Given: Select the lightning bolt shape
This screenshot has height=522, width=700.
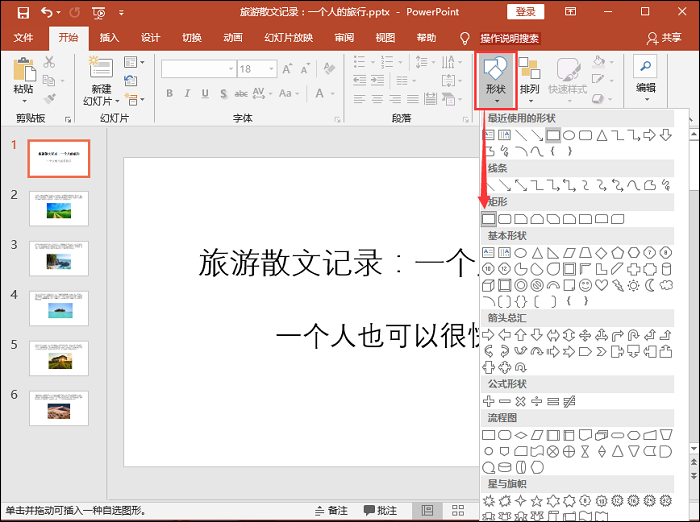Looking at the screenshot, I should pyautogui.click(x=618, y=285).
